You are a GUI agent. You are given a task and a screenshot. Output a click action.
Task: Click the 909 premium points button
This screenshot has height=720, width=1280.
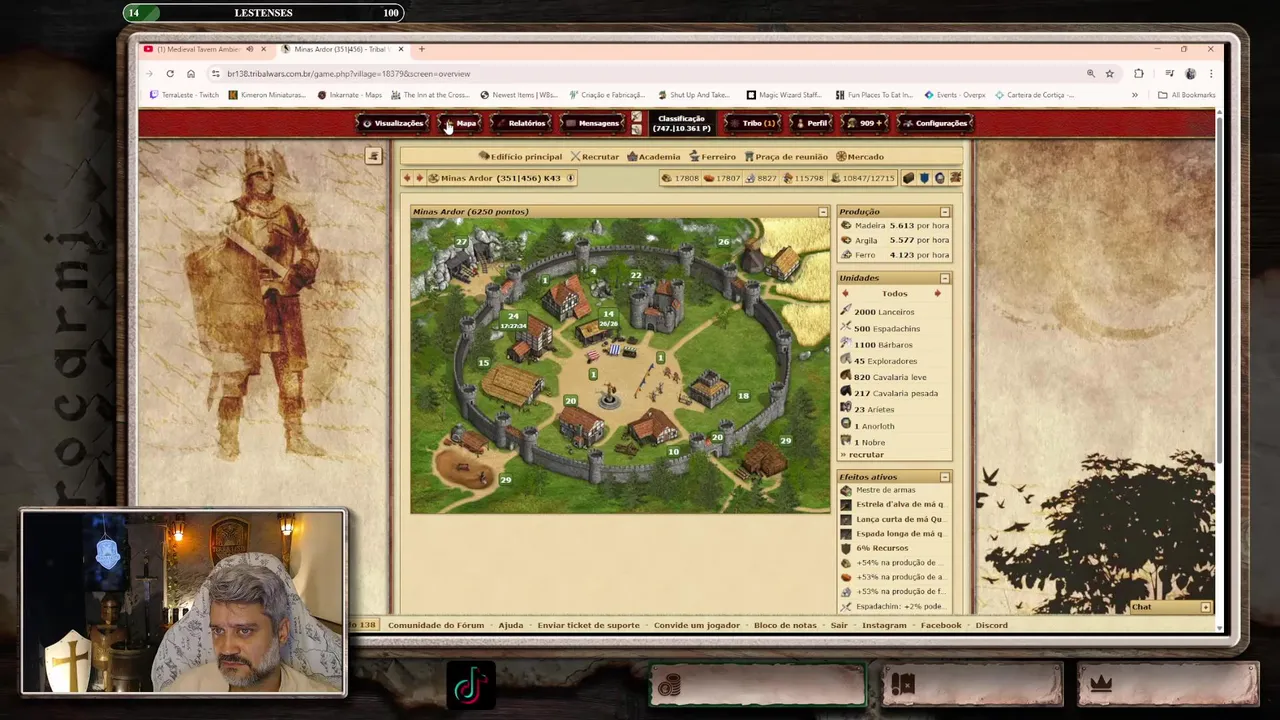(x=866, y=123)
